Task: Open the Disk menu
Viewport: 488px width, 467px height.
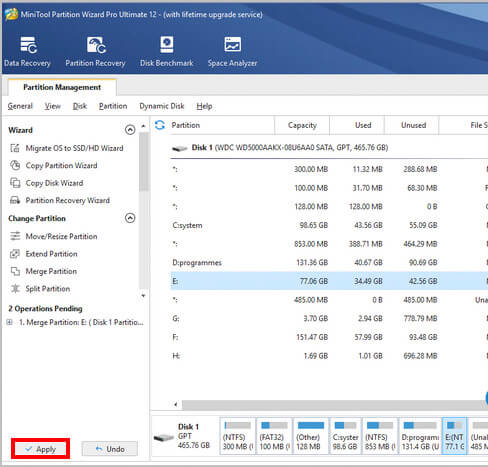Action: click(80, 106)
